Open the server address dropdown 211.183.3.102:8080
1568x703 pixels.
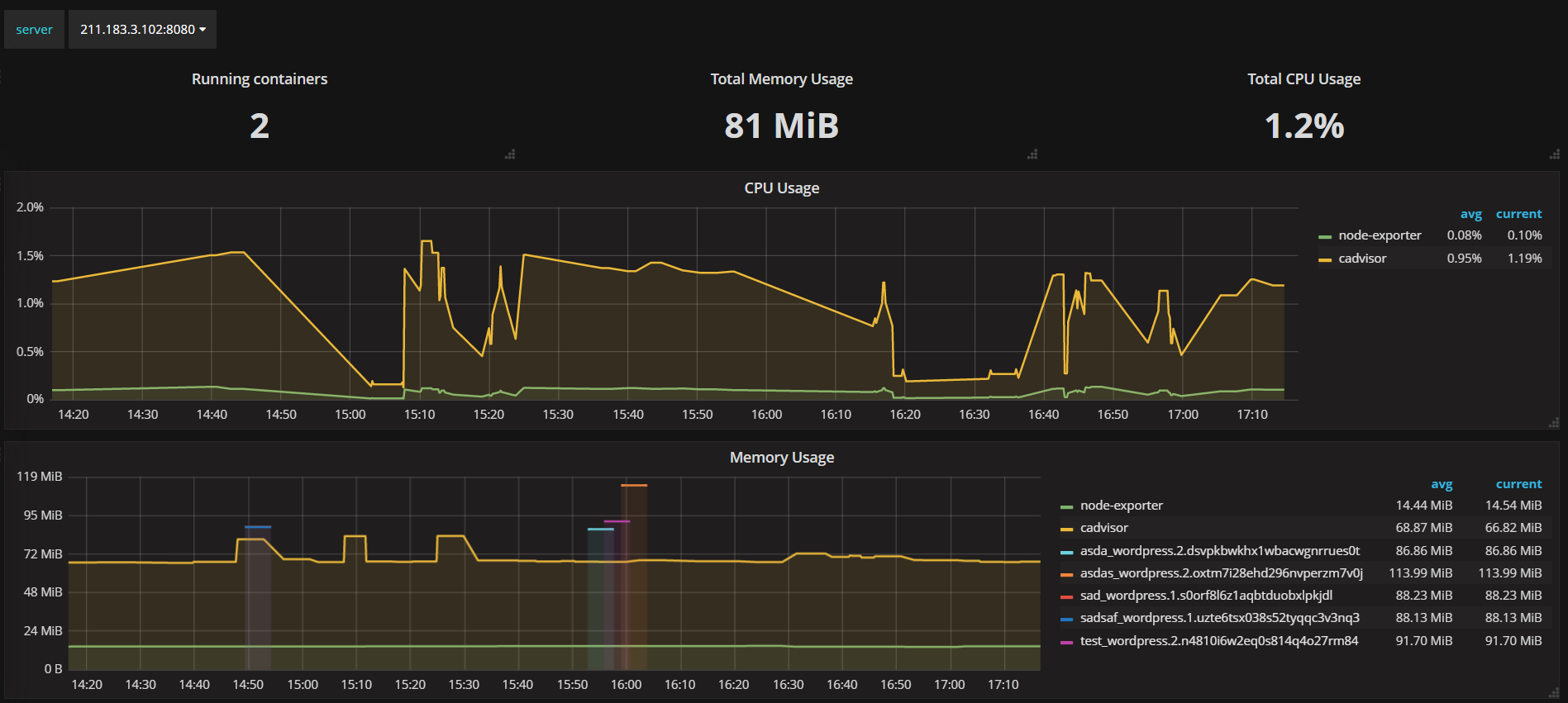click(x=142, y=30)
